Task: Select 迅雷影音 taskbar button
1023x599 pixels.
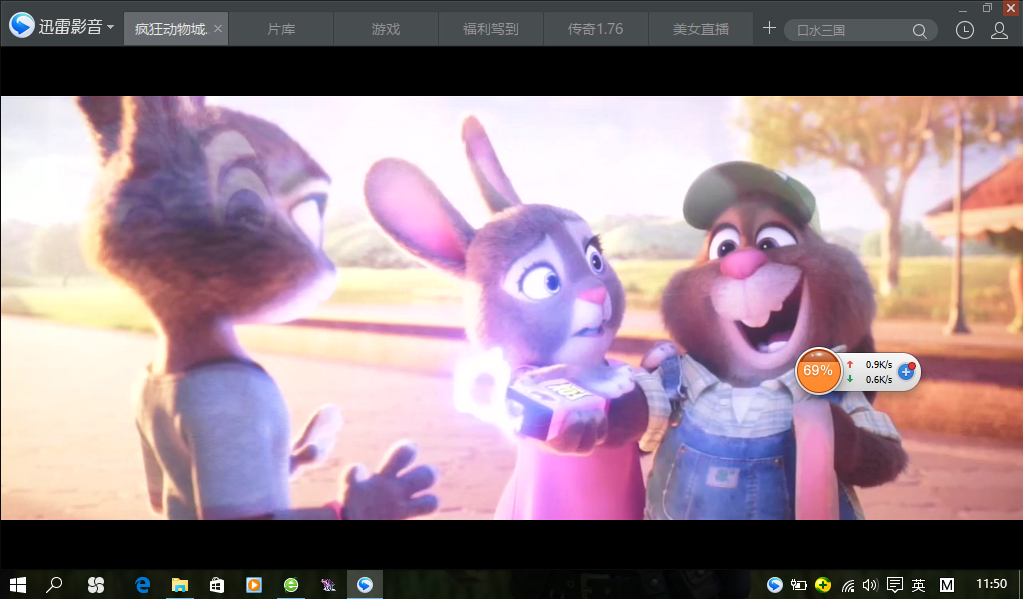Action: click(x=365, y=585)
